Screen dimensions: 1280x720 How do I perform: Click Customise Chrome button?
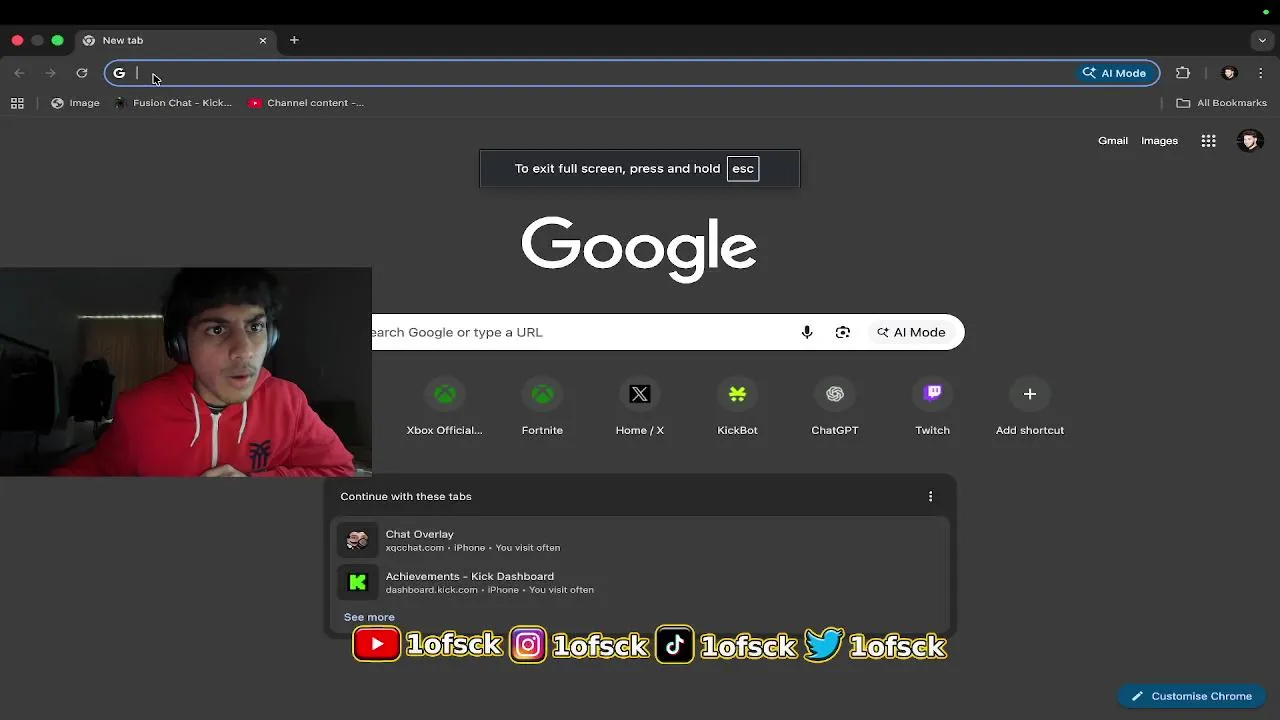coord(1191,696)
